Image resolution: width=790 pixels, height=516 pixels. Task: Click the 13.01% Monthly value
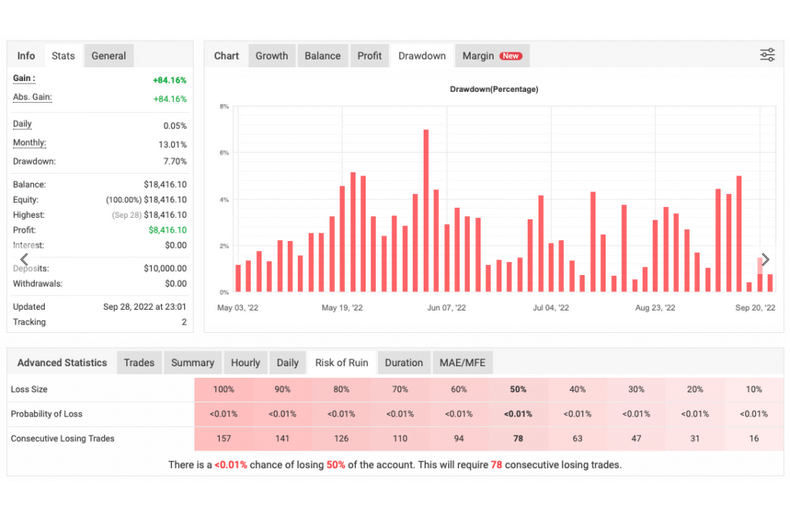172,145
